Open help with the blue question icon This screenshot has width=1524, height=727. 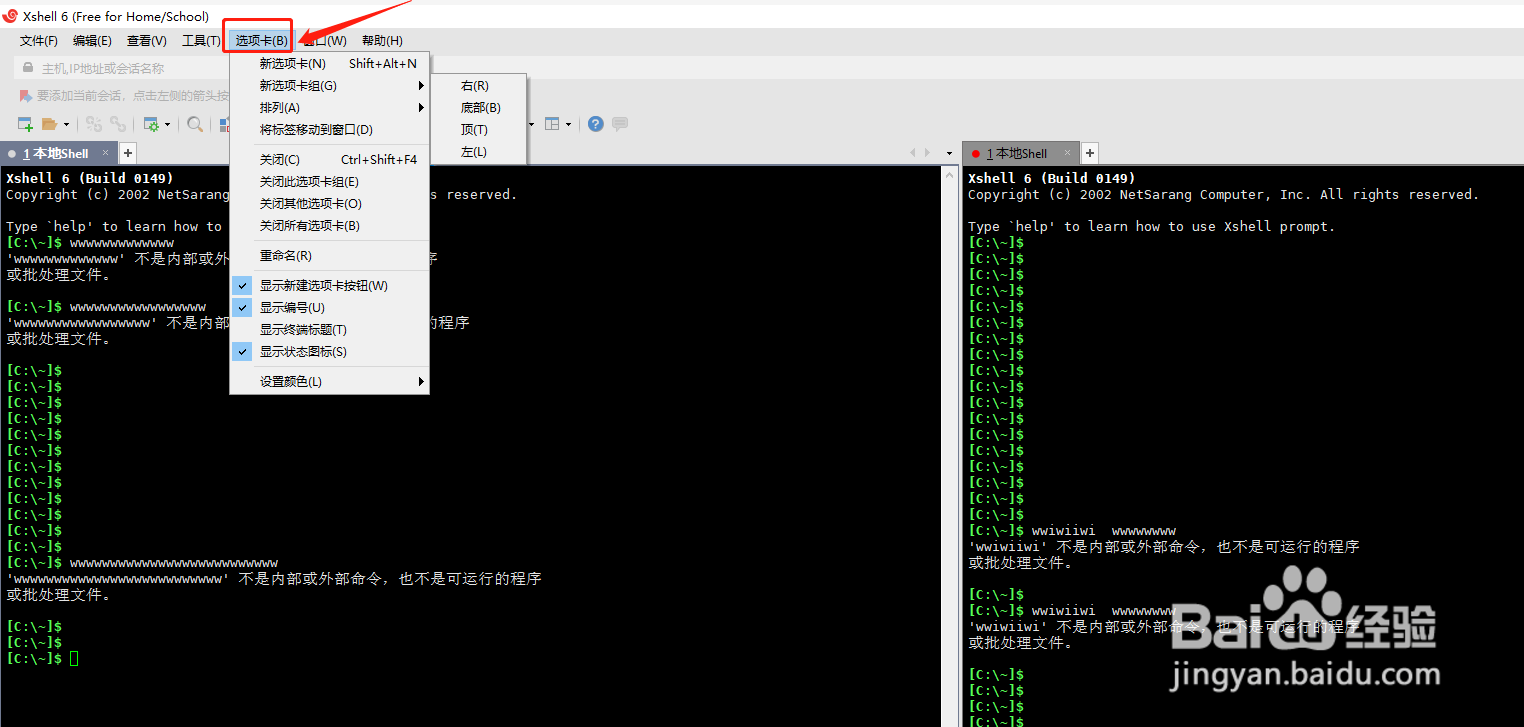pos(596,124)
